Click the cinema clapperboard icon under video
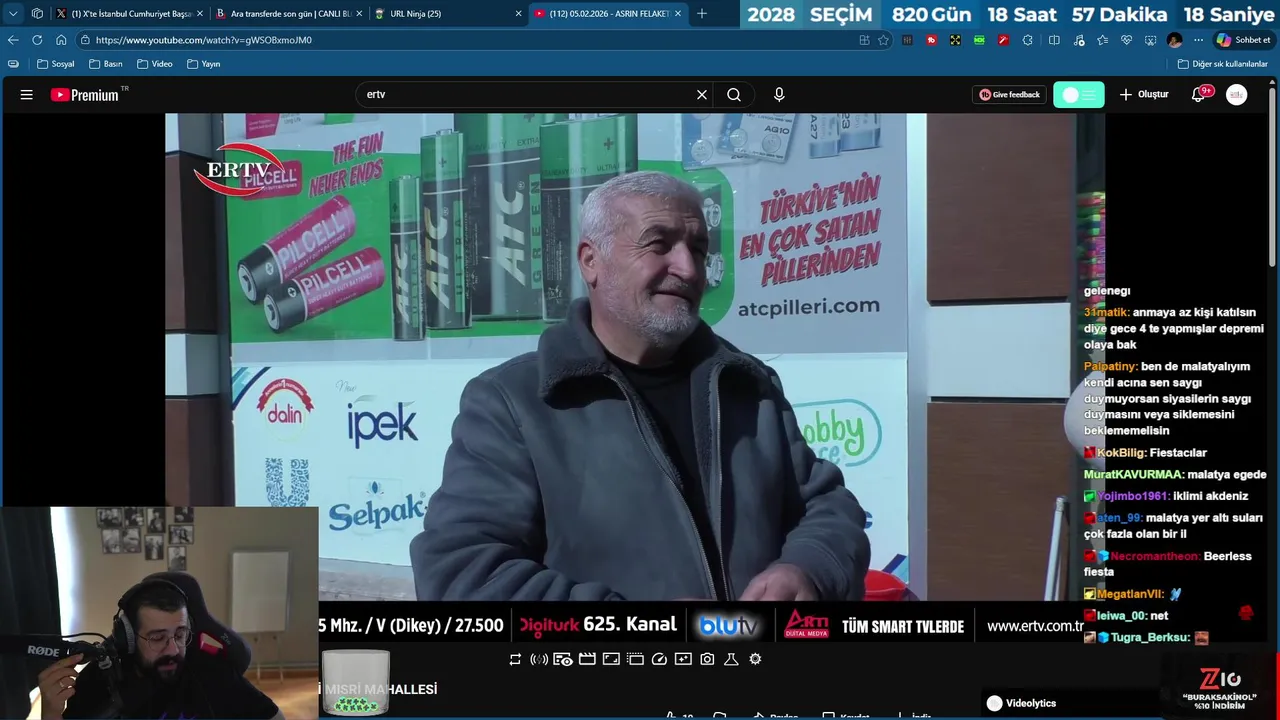This screenshot has width=1280, height=720. 587,659
